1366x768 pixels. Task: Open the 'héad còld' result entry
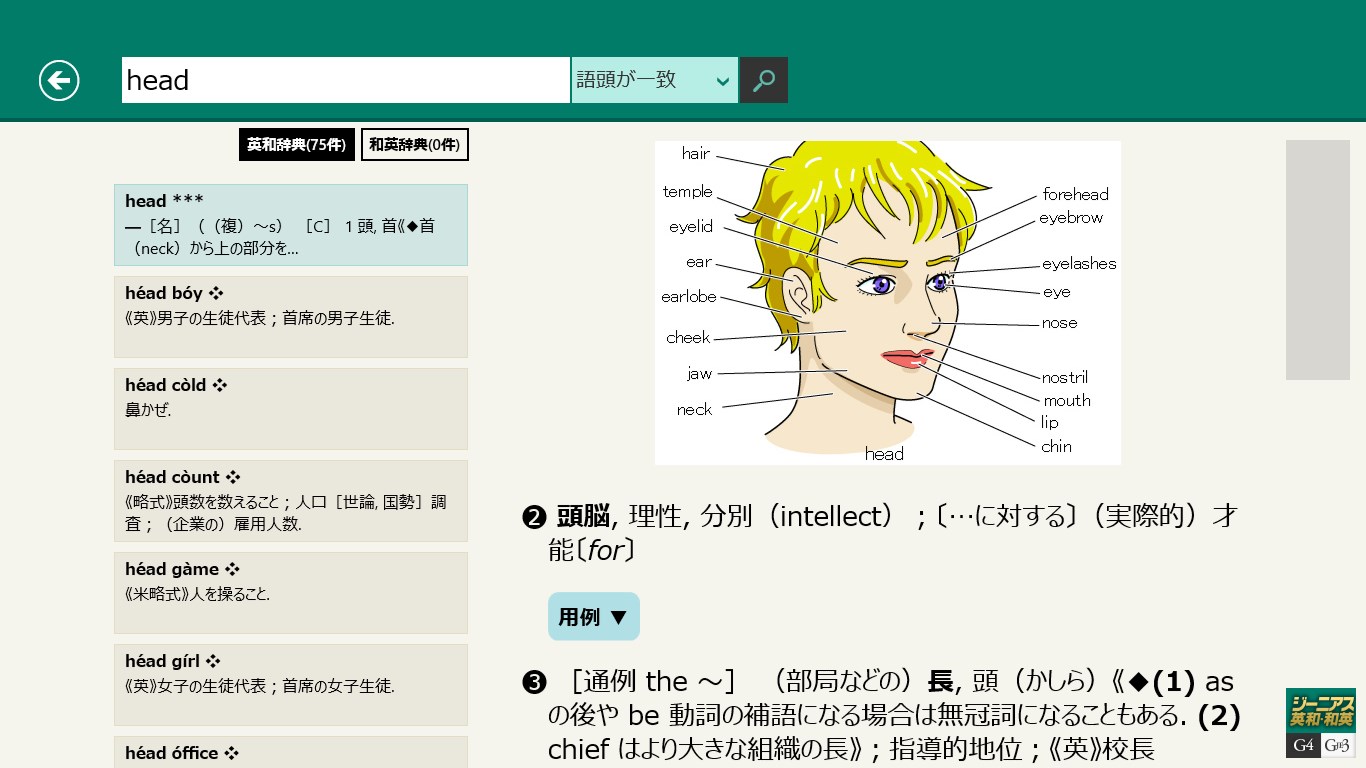(x=291, y=409)
